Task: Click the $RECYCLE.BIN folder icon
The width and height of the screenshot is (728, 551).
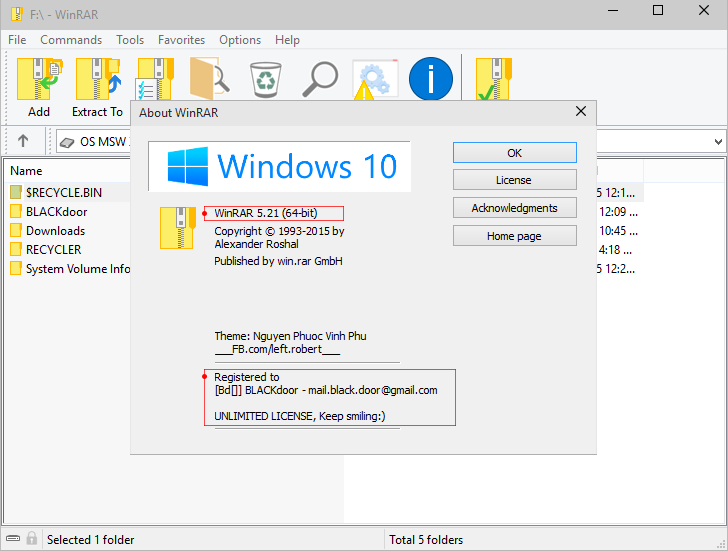Action: click(16, 192)
